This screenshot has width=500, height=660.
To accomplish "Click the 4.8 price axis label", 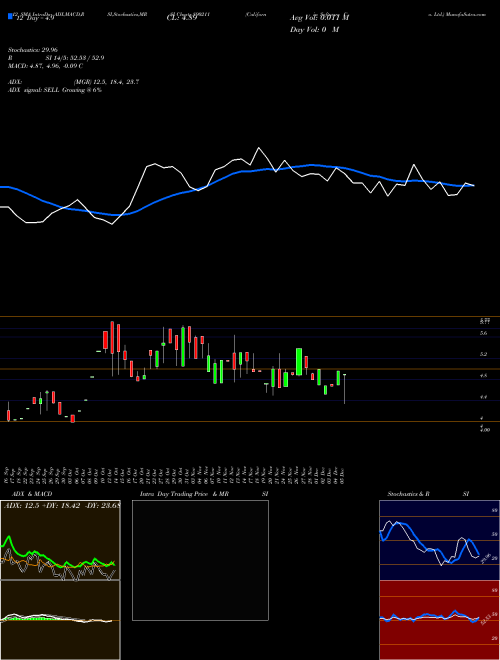I will 484,376.
